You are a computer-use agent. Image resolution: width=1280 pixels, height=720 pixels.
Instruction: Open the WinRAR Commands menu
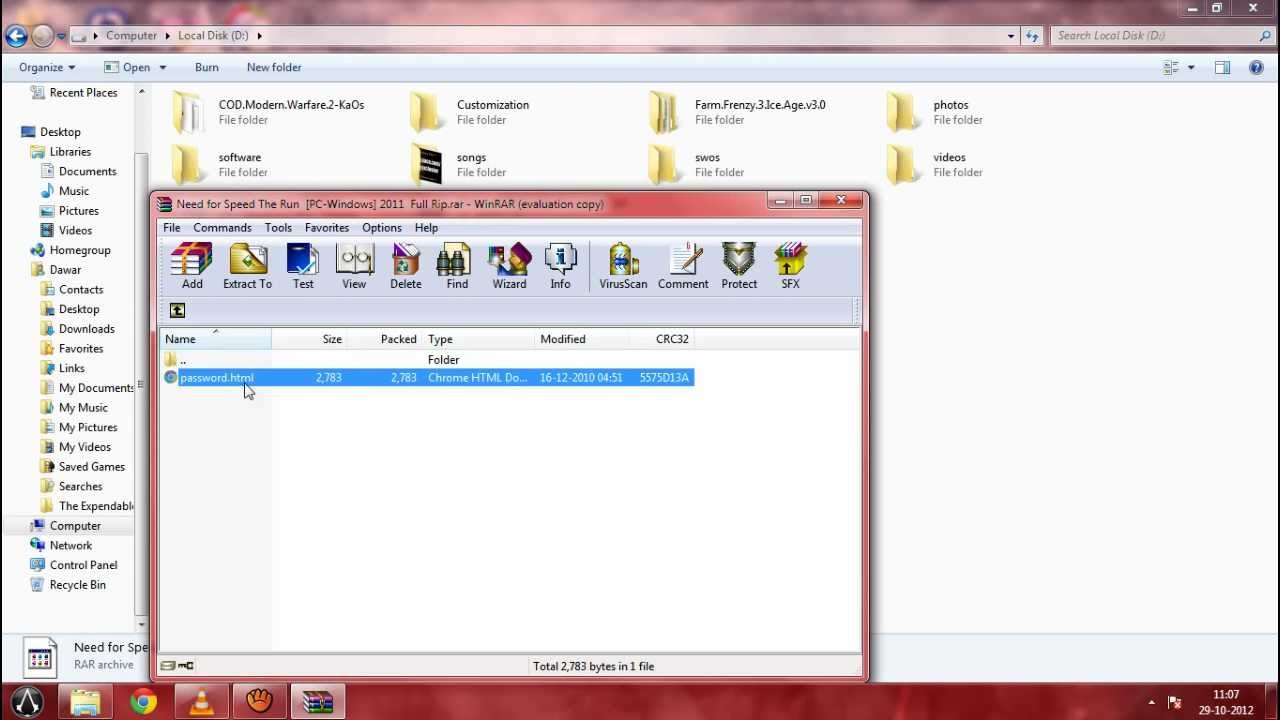coord(222,228)
